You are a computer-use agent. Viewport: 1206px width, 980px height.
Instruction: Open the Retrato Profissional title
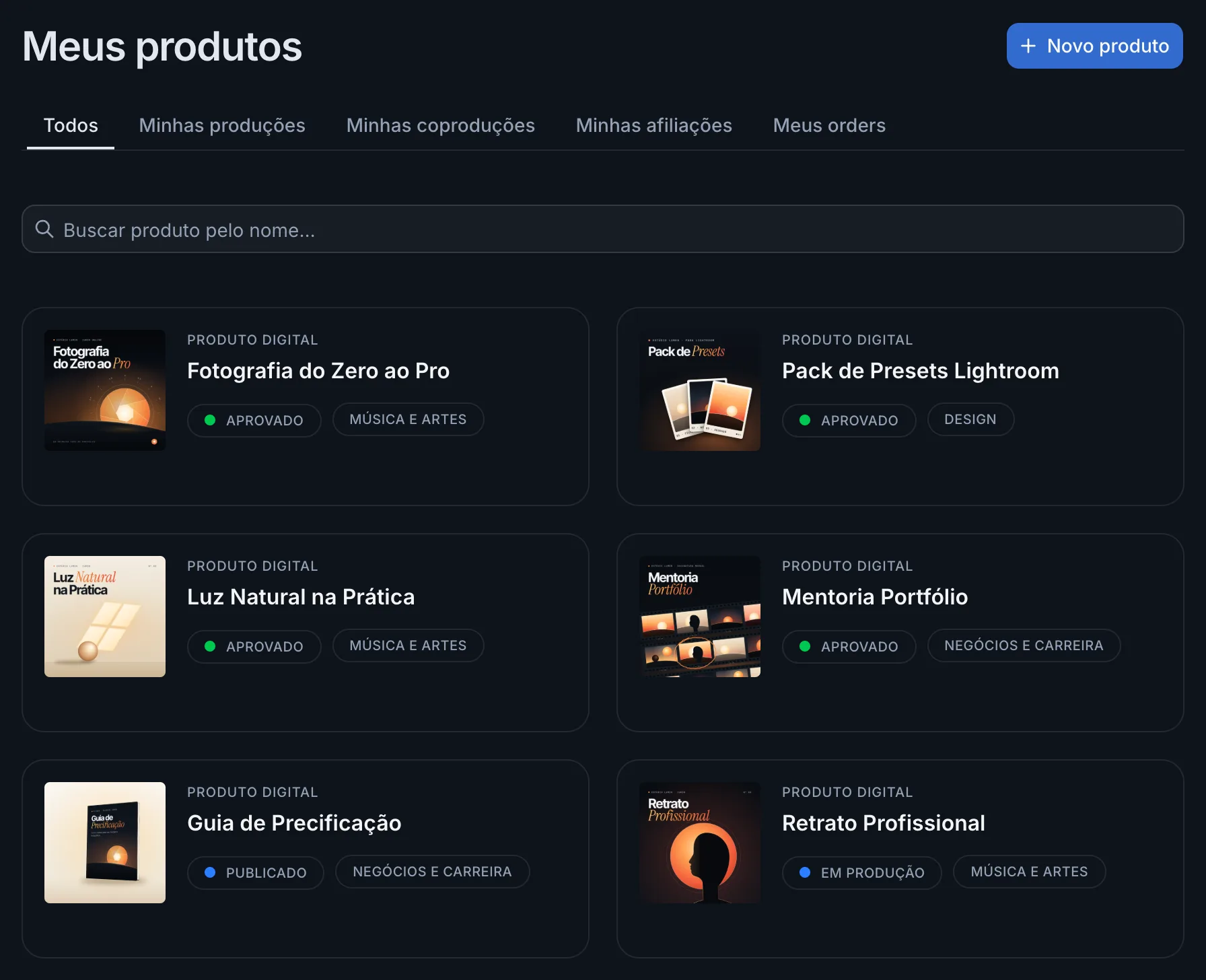click(x=884, y=823)
